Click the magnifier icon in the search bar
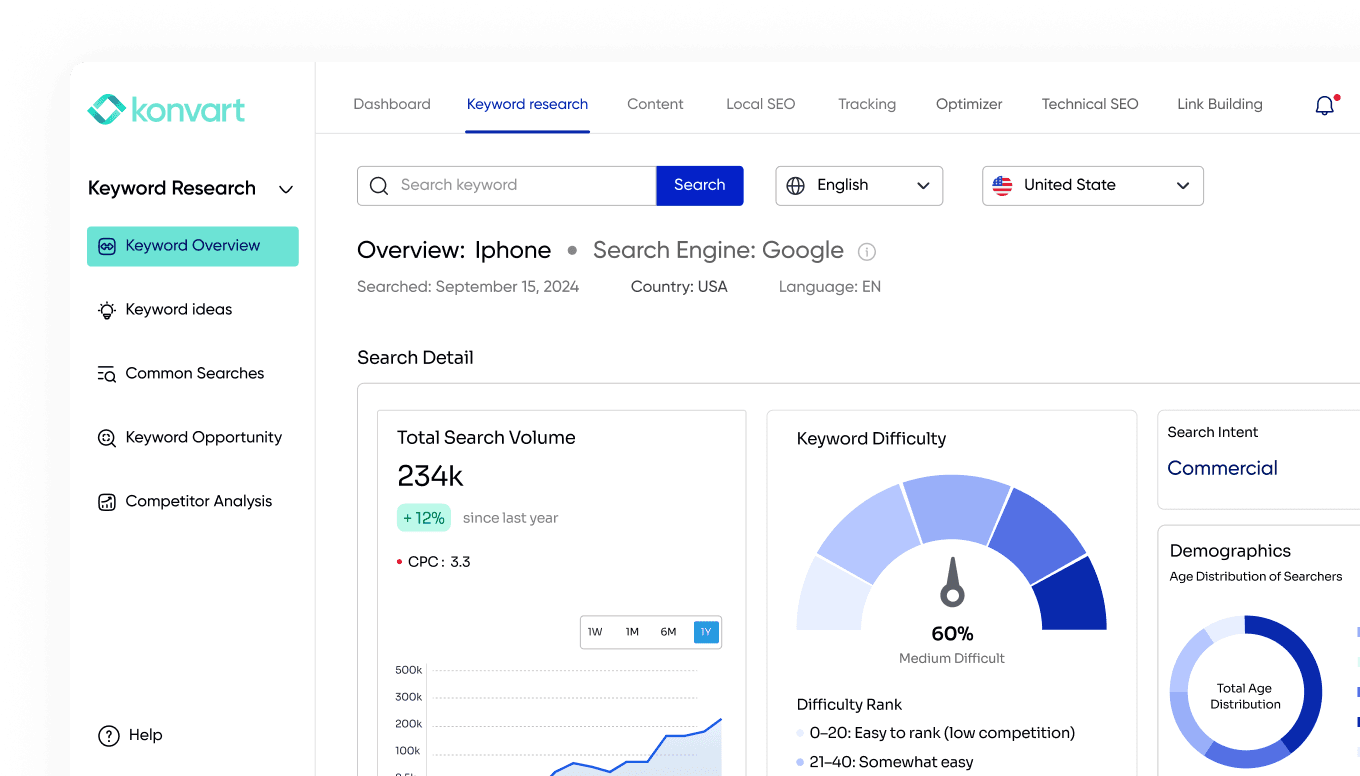The image size is (1360, 776). 379,185
